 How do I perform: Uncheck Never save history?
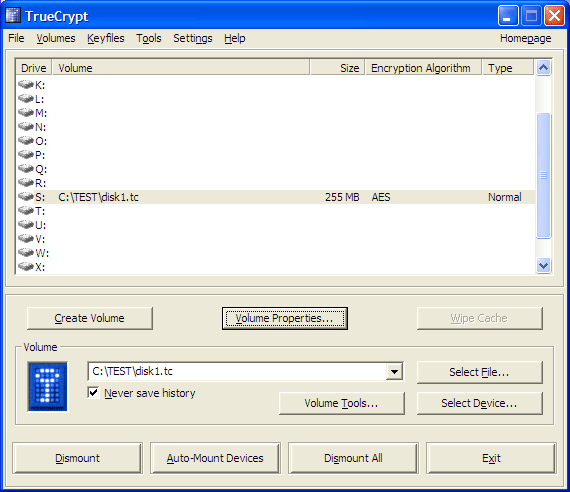93,393
